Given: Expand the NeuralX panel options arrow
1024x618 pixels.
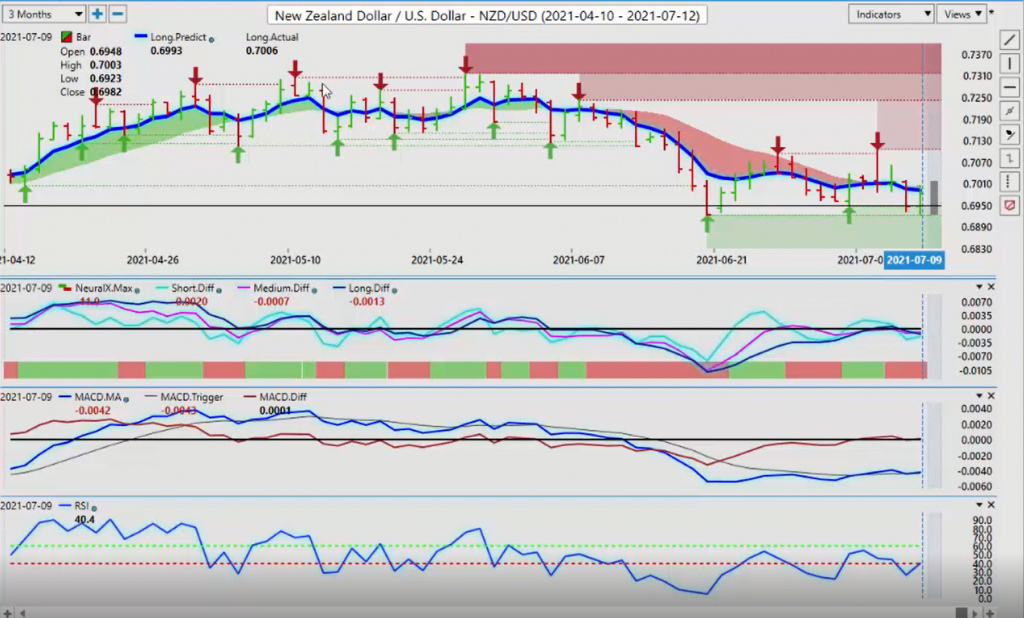Looking at the screenshot, I should [979, 287].
